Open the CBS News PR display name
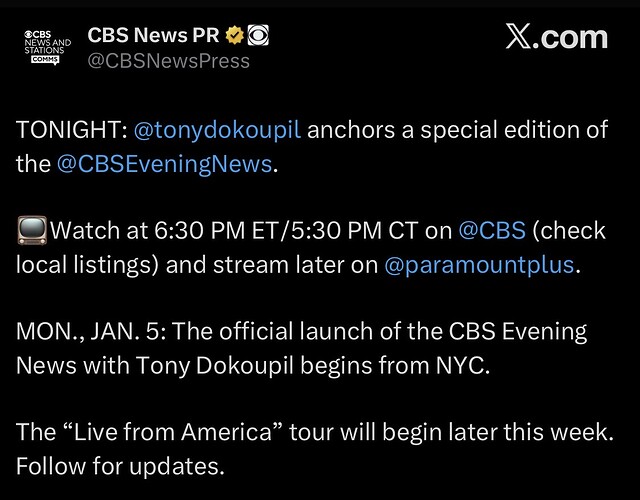 coord(154,35)
